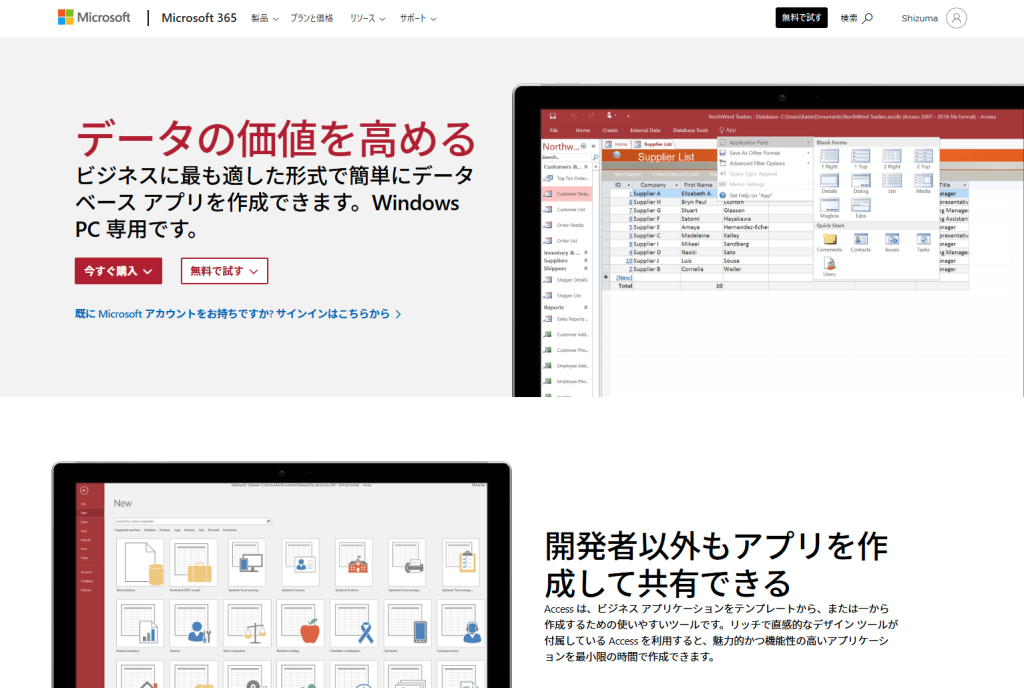Click the Create ribbon tab in screenshot
The width and height of the screenshot is (1024, 688).
tap(610, 131)
